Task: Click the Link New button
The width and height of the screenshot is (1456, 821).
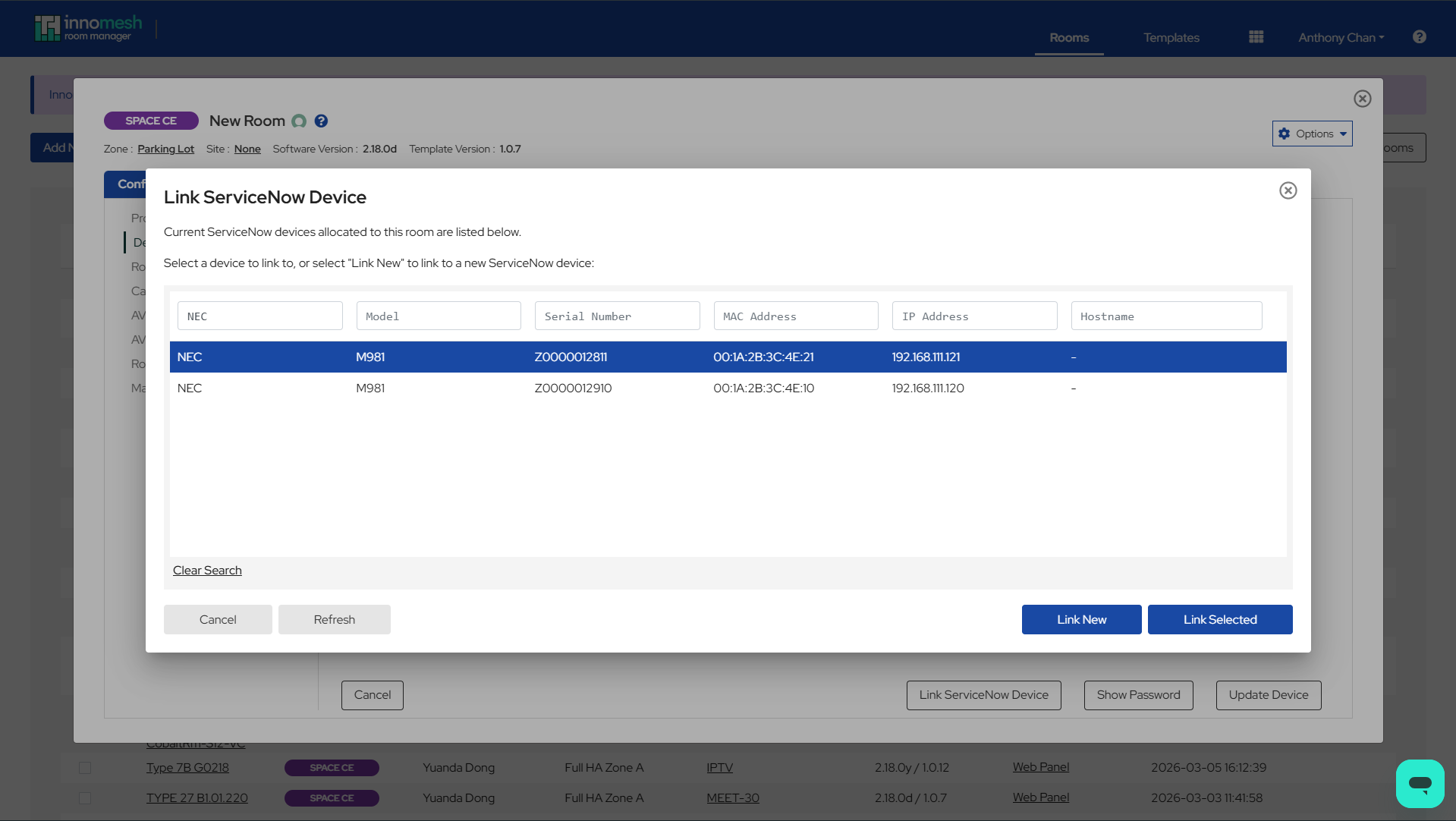Action: pos(1080,619)
